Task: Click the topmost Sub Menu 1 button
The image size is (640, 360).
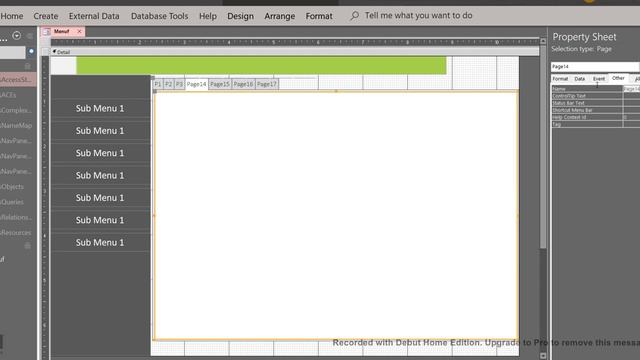Action: pos(100,108)
